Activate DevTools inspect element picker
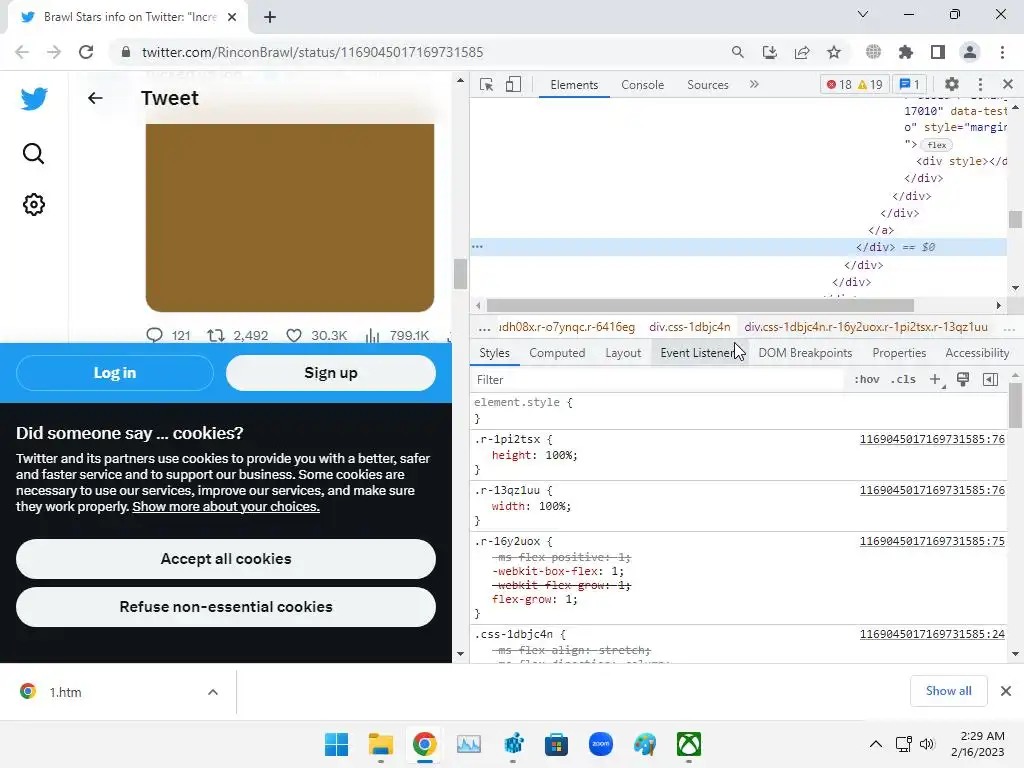1024x768 pixels. [487, 85]
